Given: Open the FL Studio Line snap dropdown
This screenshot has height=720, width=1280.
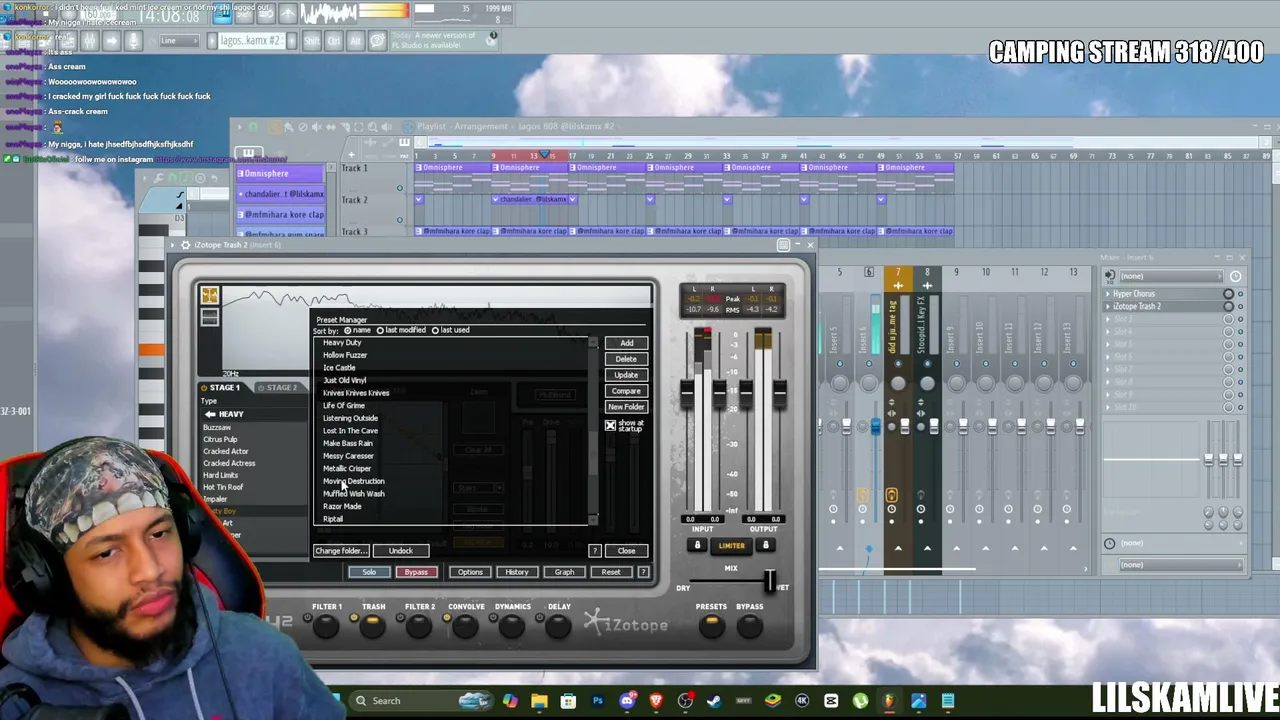Looking at the screenshot, I should tap(178, 41).
